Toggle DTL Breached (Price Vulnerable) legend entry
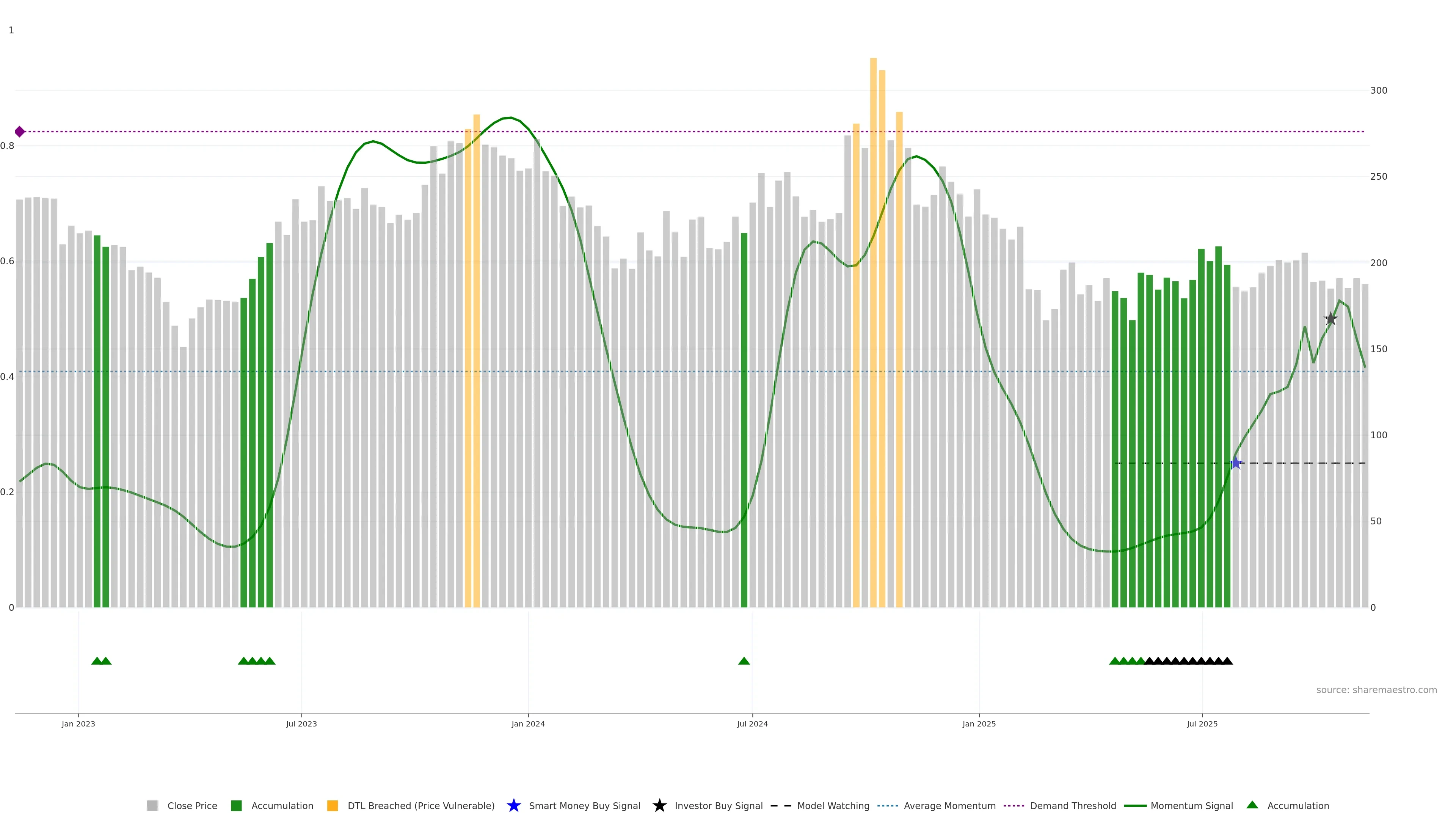Screen dimensions: 1456x819 tap(420, 805)
